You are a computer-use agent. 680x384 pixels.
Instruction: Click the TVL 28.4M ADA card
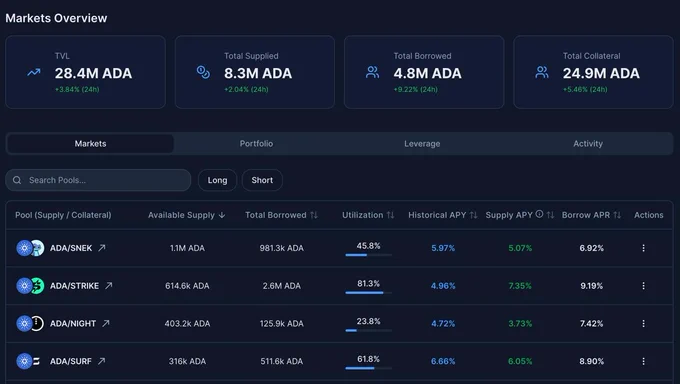coord(85,72)
